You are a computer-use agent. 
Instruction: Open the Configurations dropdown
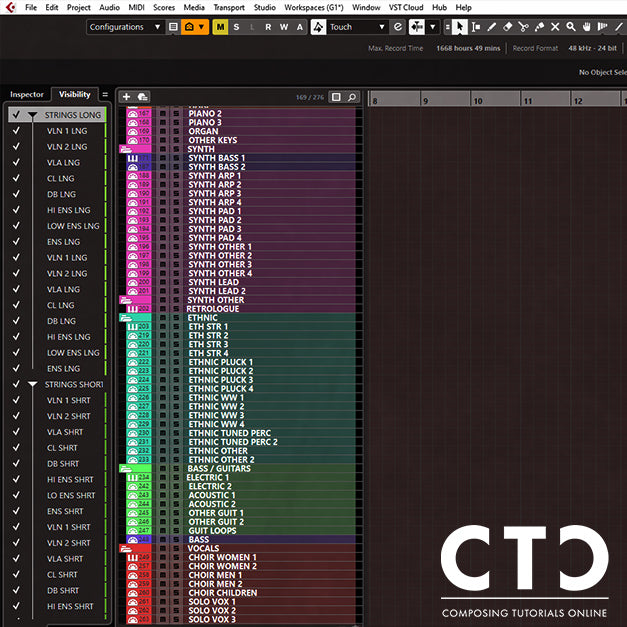[124, 27]
